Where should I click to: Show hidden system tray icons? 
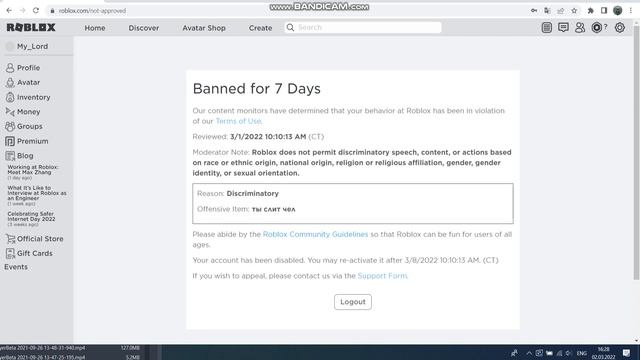point(529,353)
